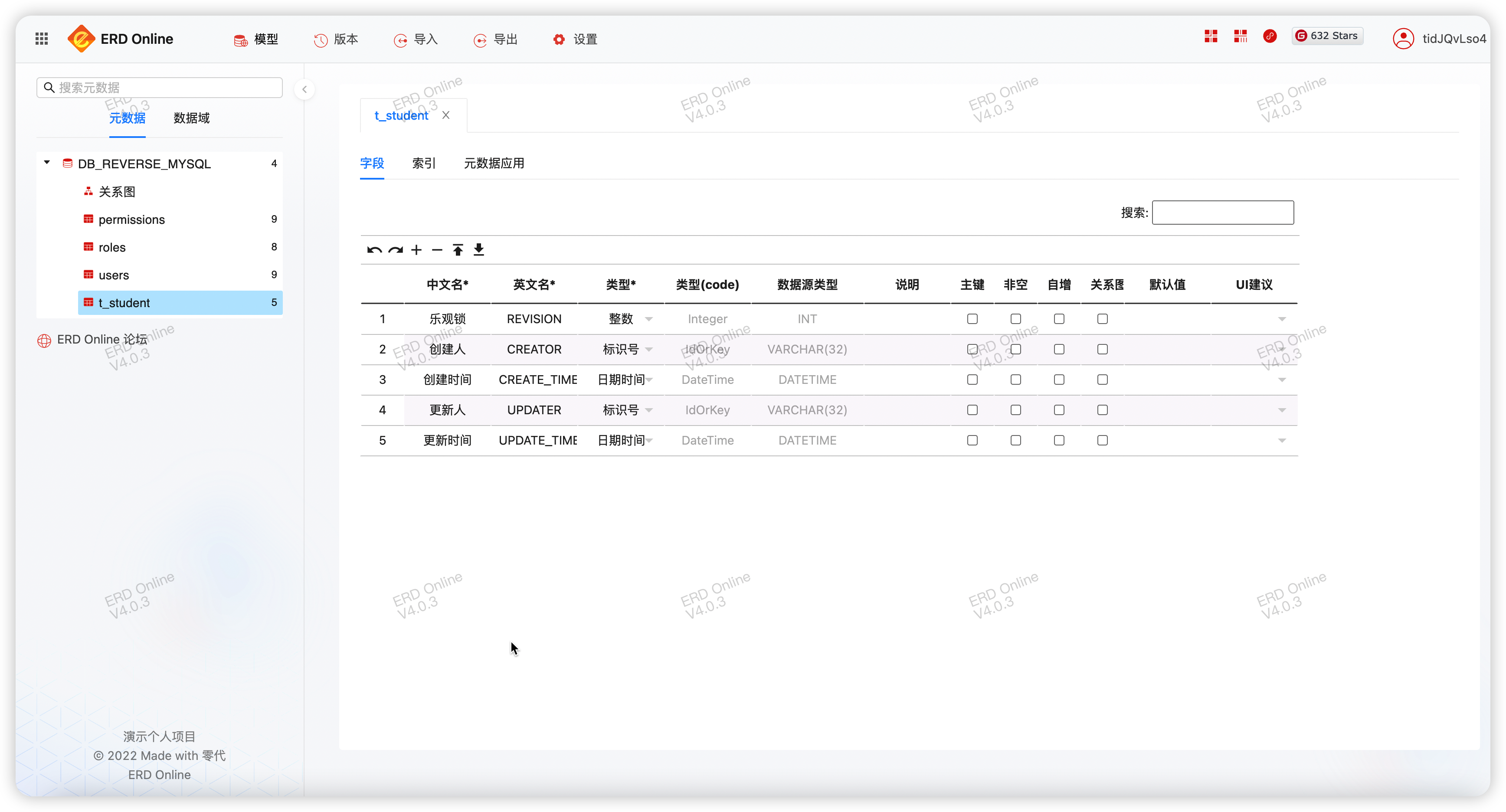Open UI suggestion dropdown for UPDATE_TIME row
Screen dimensions: 1506x812
point(1281,441)
